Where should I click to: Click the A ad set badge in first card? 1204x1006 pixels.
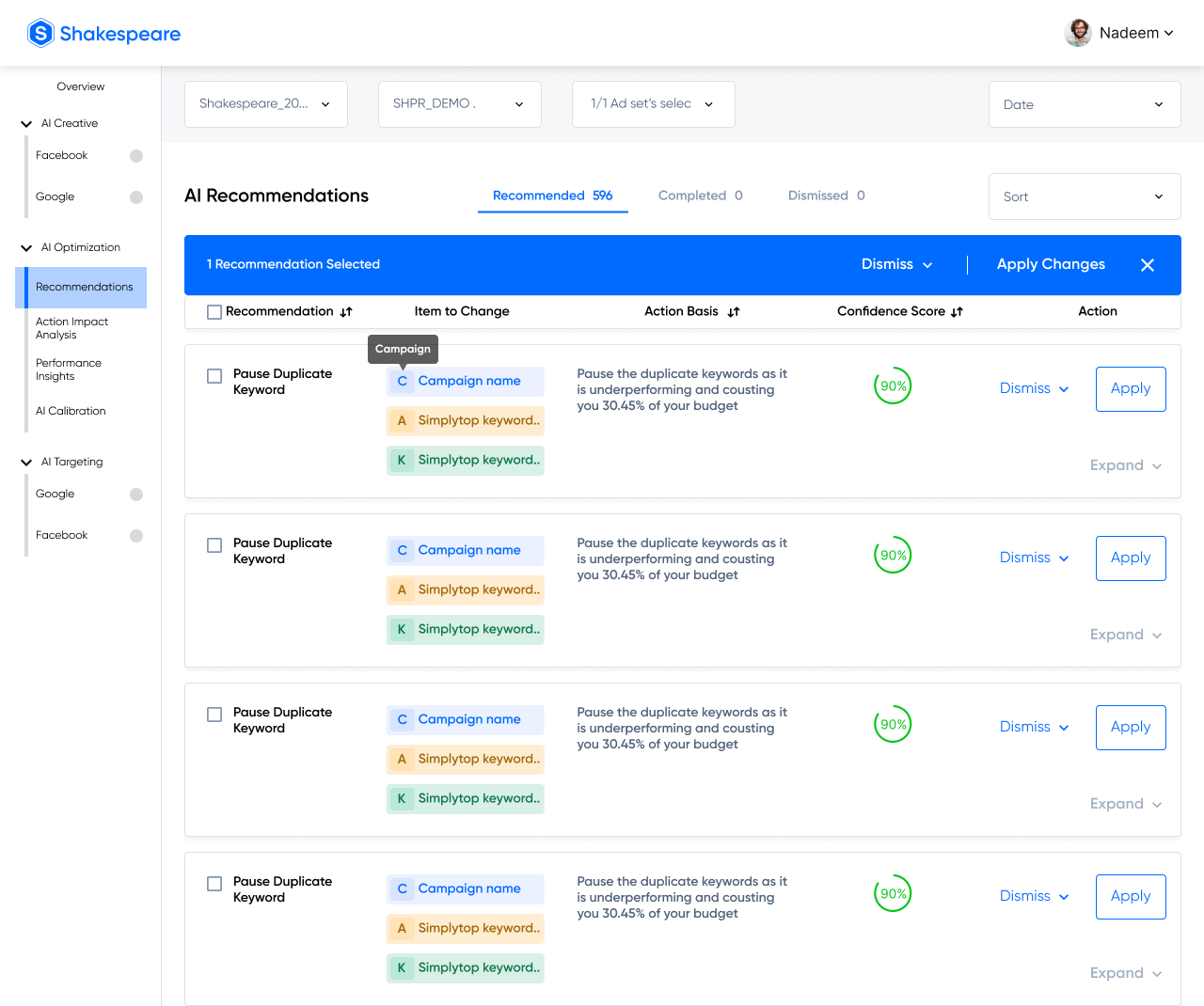point(465,420)
